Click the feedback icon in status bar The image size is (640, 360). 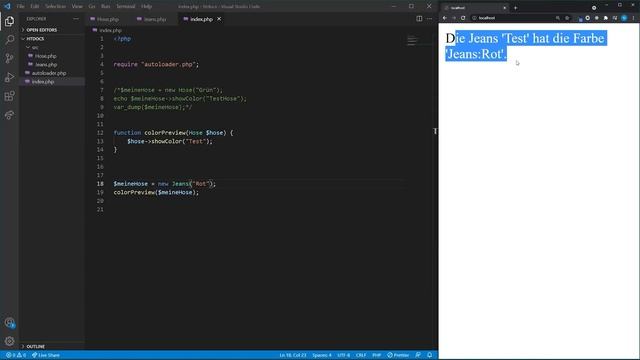coord(418,355)
